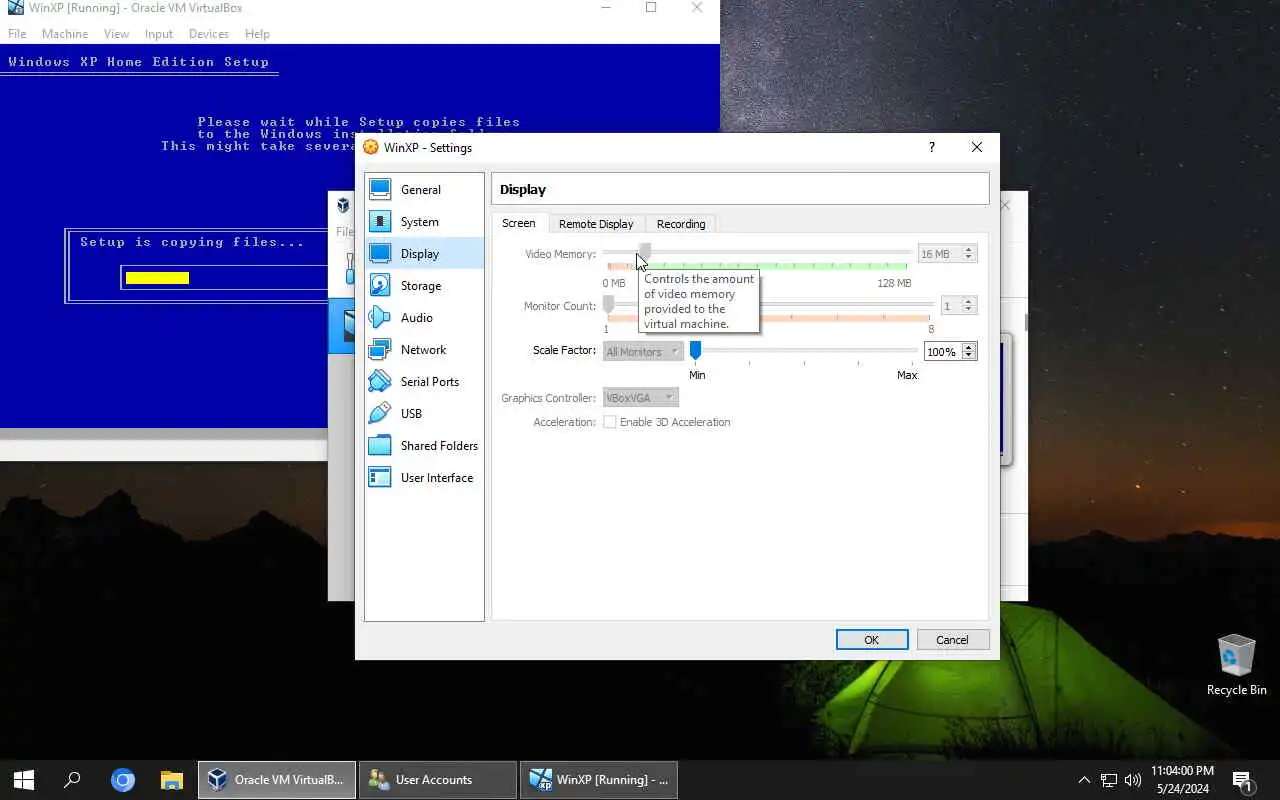Click the Video Memory slider handle
The width and height of the screenshot is (1280, 800).
646,251
